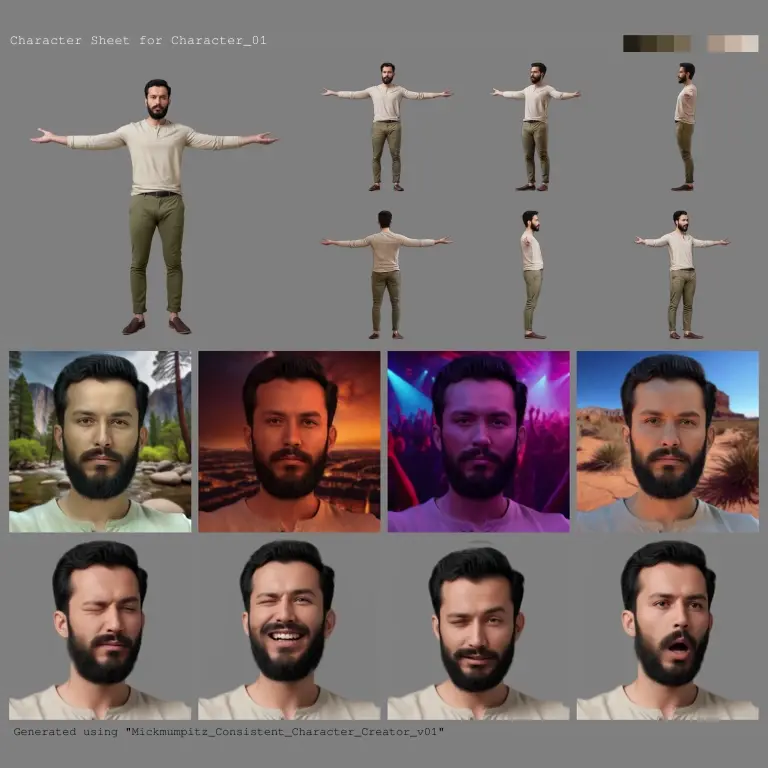Image resolution: width=768 pixels, height=768 pixels.
Task: Click the small front-view T-pose figure in top row
Action: (x=386, y=126)
